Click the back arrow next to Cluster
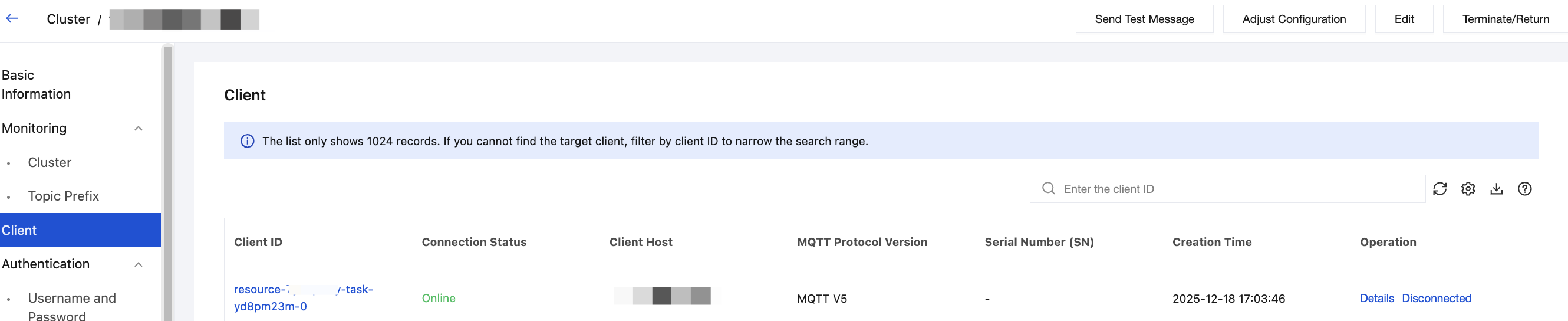 click(12, 19)
